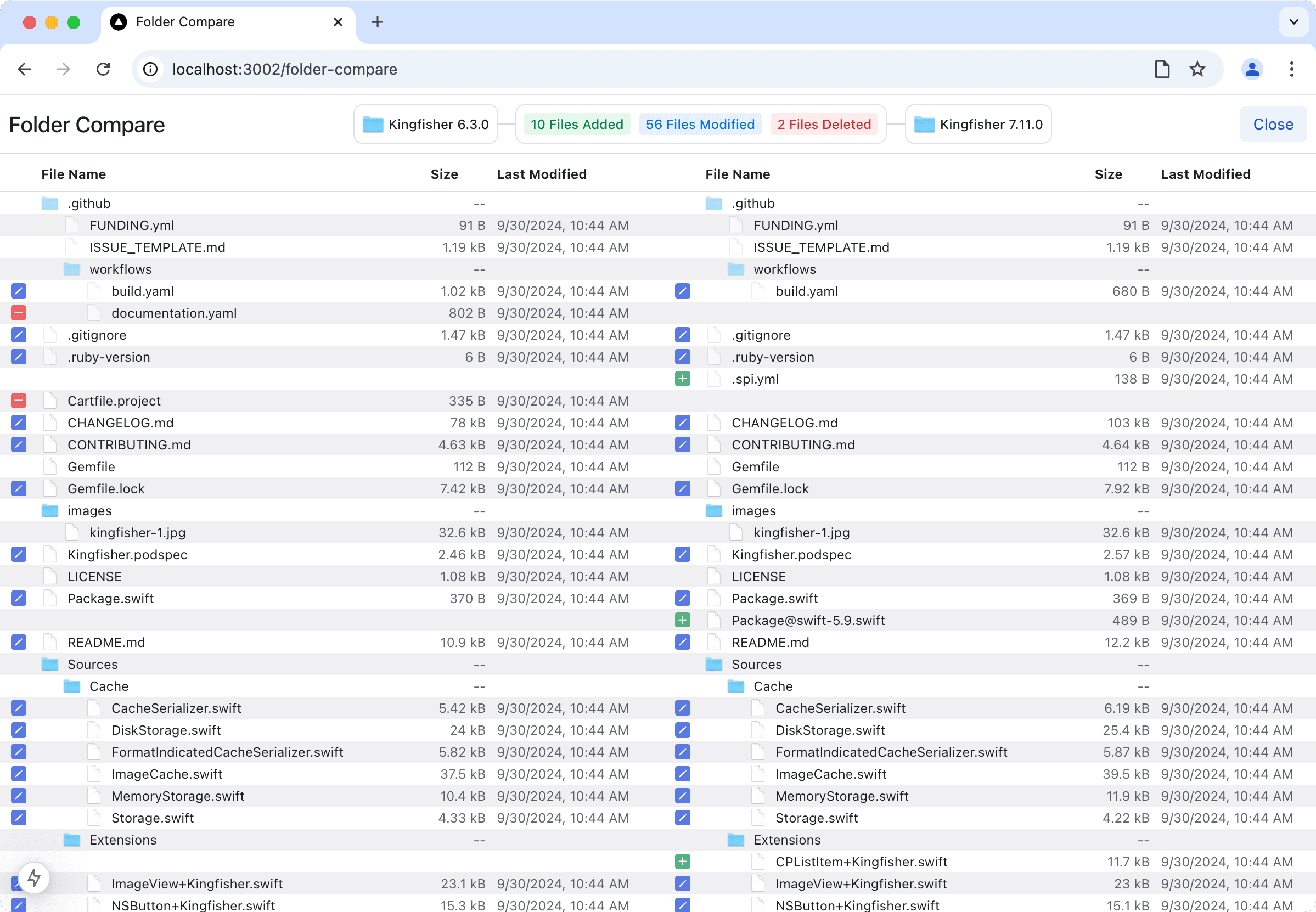Screen dimensions: 1316x912
Task: Click the page document icon in address bar
Action: [x=1162, y=69]
